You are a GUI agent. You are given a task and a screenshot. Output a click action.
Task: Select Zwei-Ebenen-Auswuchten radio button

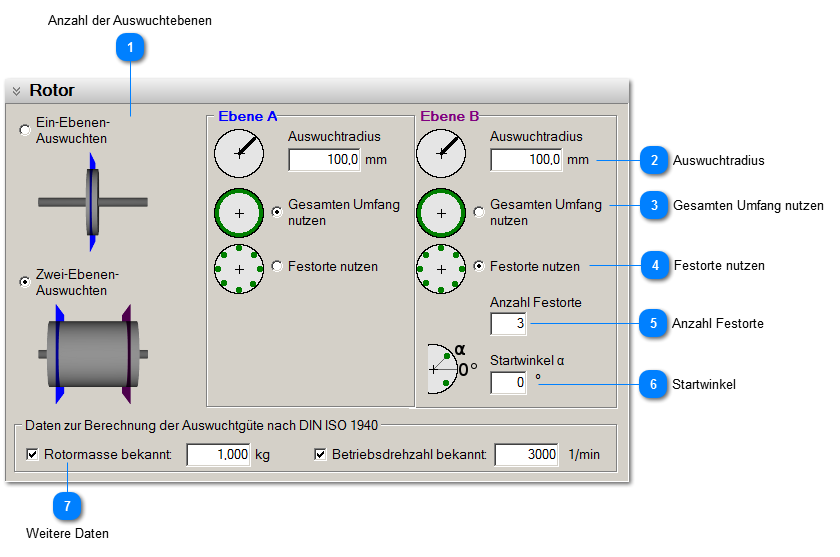[x=25, y=282]
